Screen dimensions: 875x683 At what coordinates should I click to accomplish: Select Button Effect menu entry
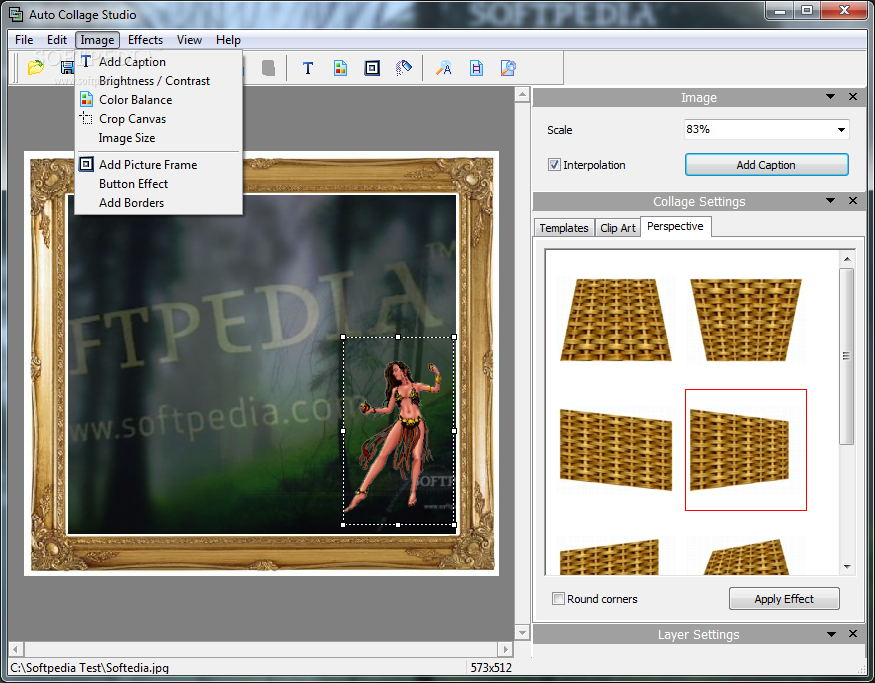pos(133,184)
